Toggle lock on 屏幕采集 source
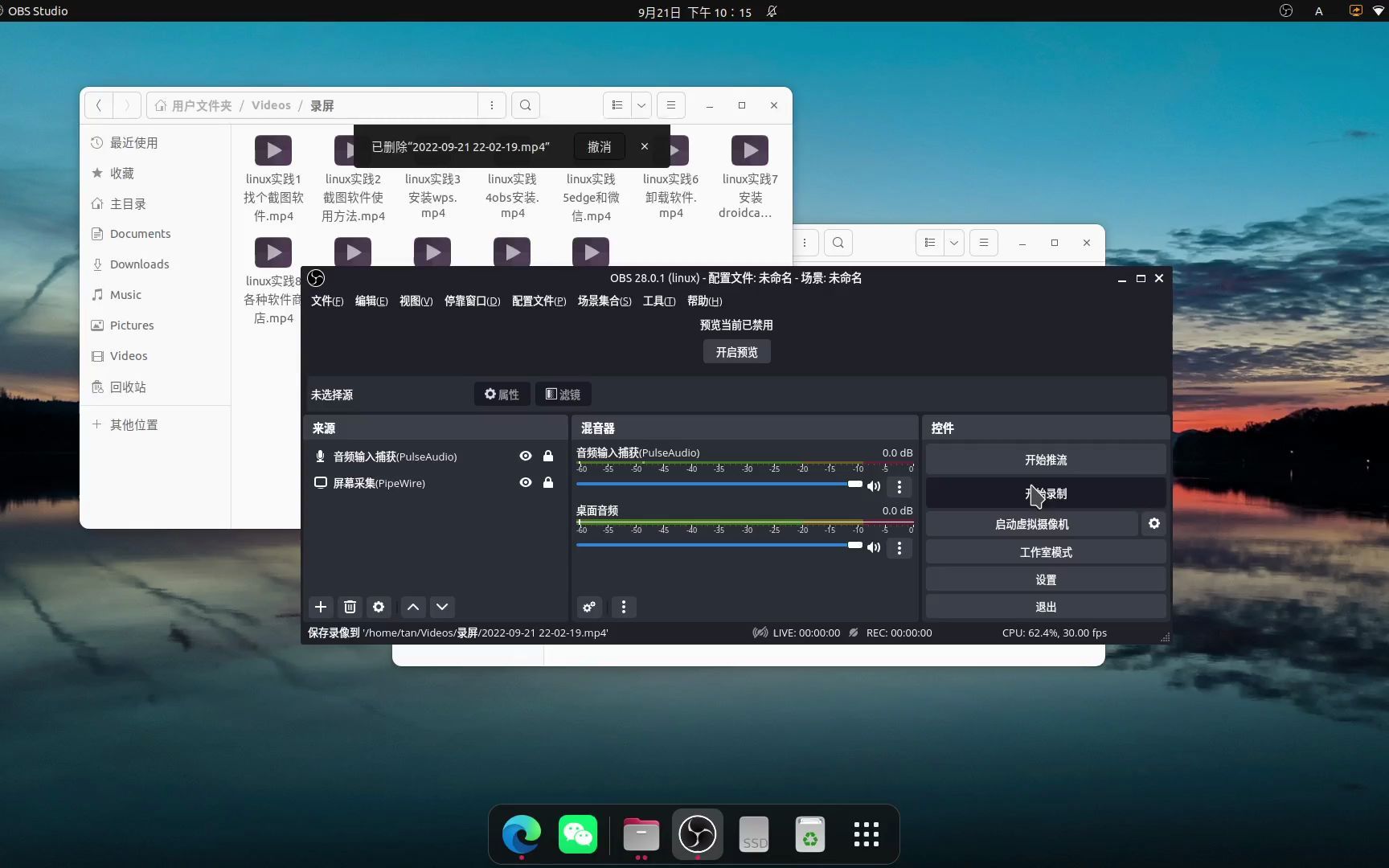Screen dimensions: 1389x868 coord(548,482)
